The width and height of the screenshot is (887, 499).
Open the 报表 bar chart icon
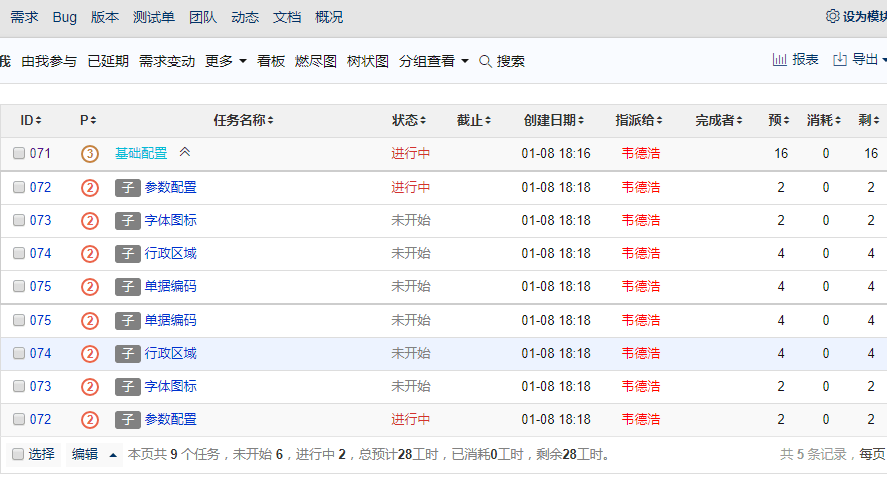[x=779, y=60]
